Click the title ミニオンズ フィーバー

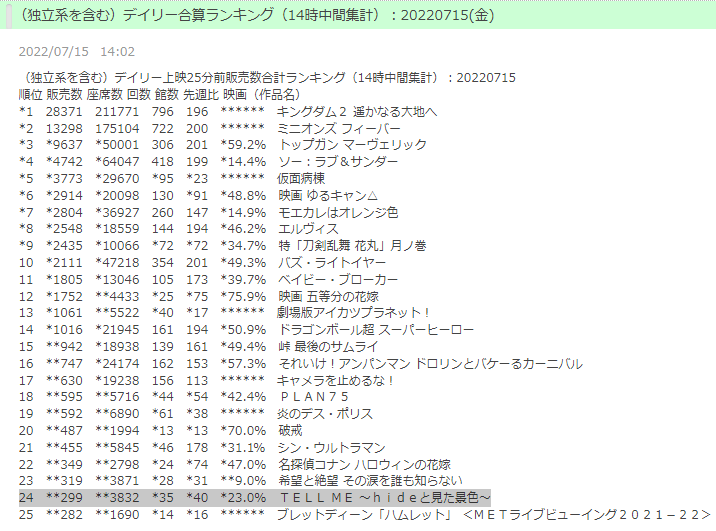339,128
